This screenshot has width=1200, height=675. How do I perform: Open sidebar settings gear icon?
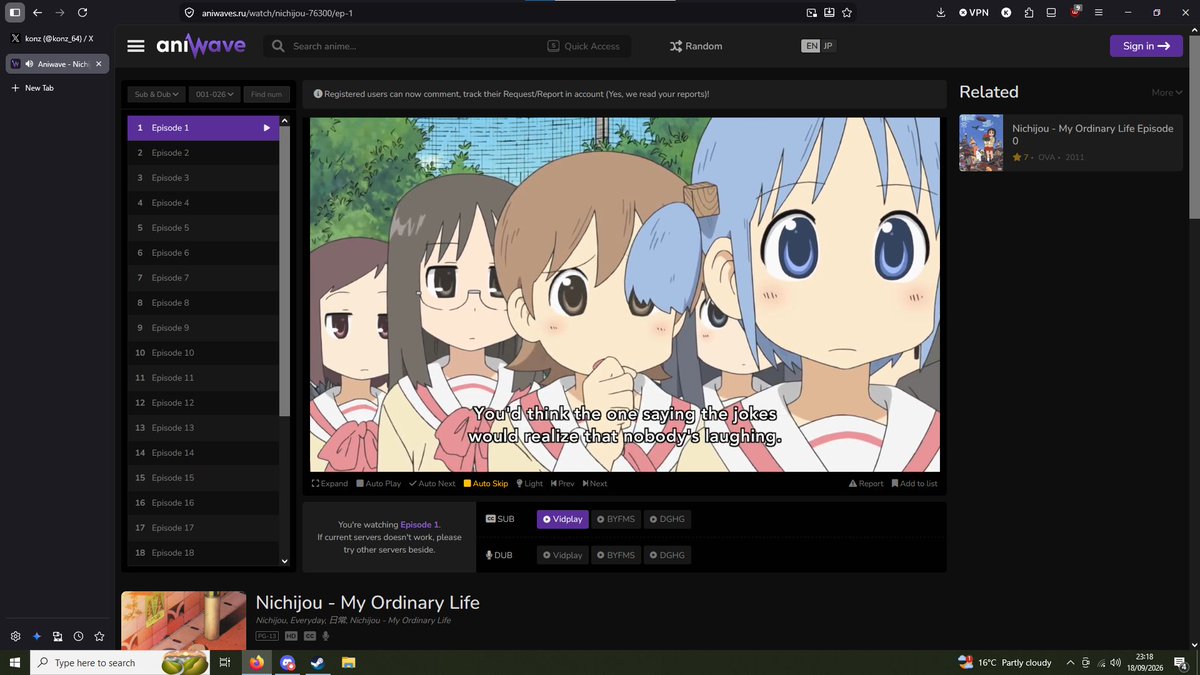(x=16, y=636)
